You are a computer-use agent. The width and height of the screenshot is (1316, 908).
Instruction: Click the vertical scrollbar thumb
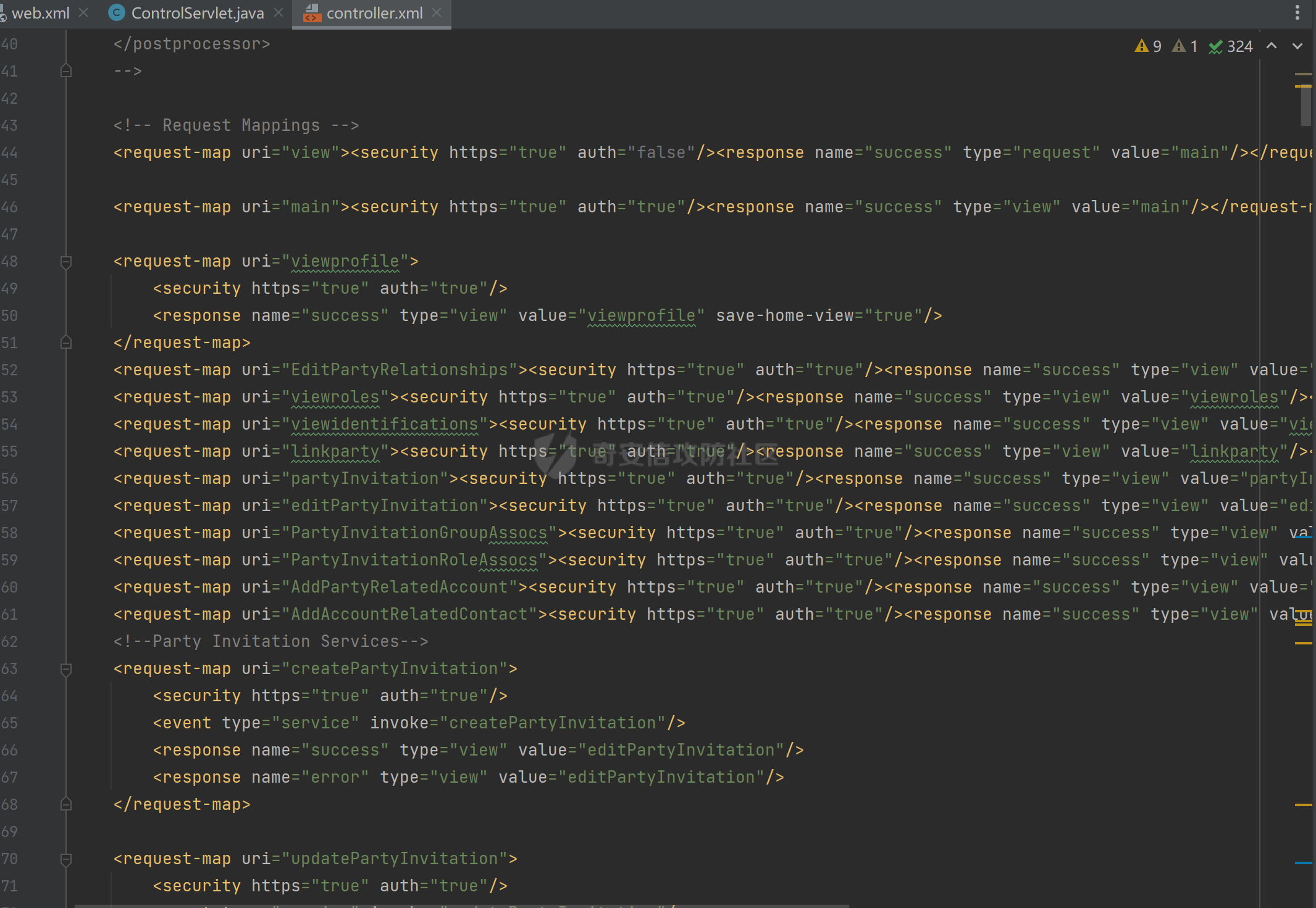(1306, 105)
